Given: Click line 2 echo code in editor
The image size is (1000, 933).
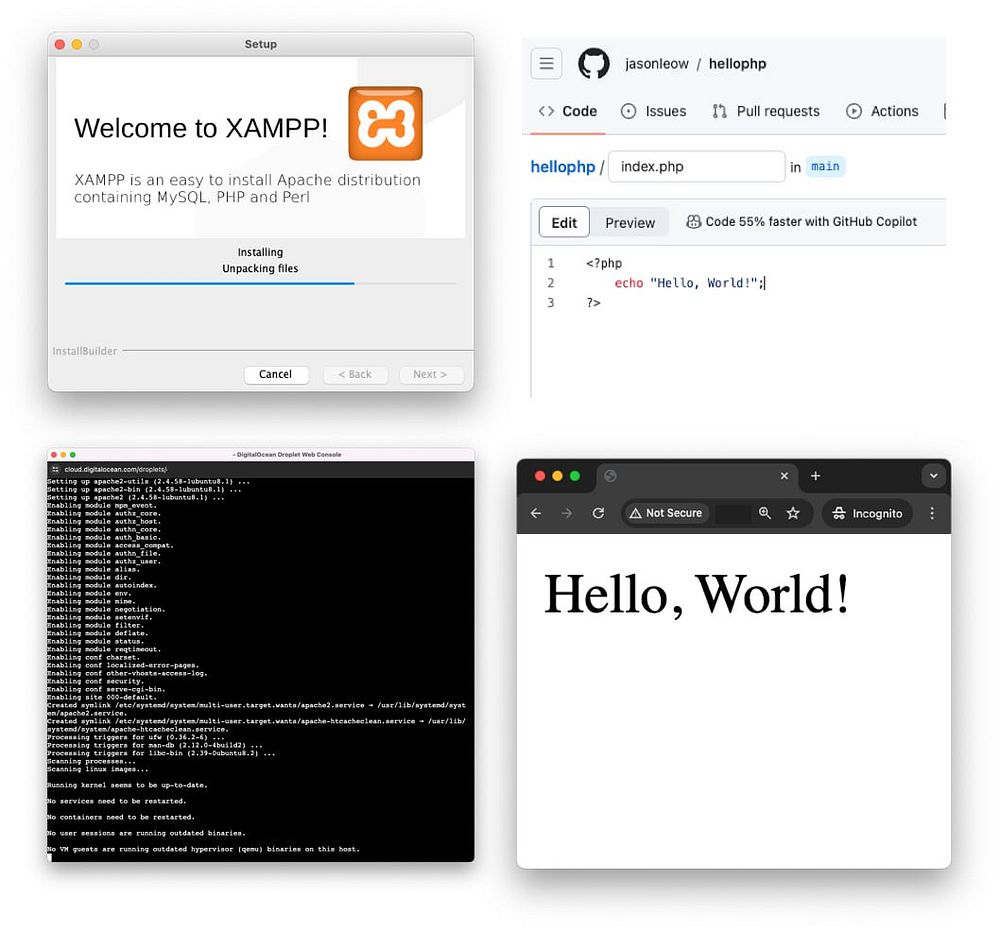Looking at the screenshot, I should tap(689, 283).
